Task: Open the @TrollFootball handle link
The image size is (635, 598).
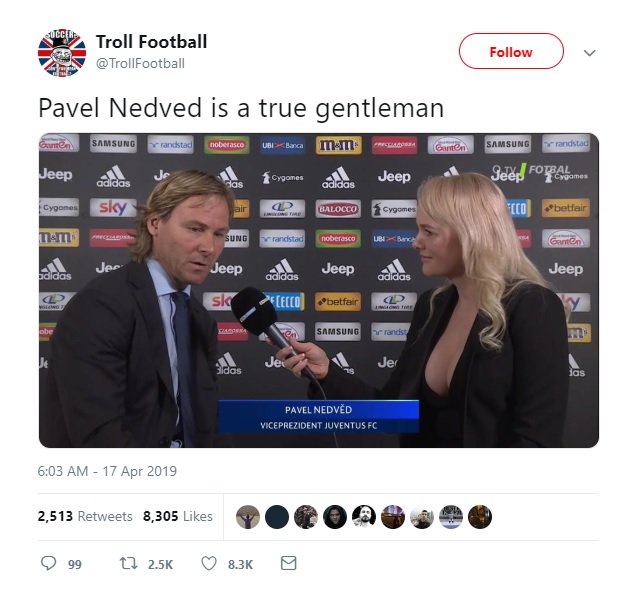Action: (x=140, y=64)
